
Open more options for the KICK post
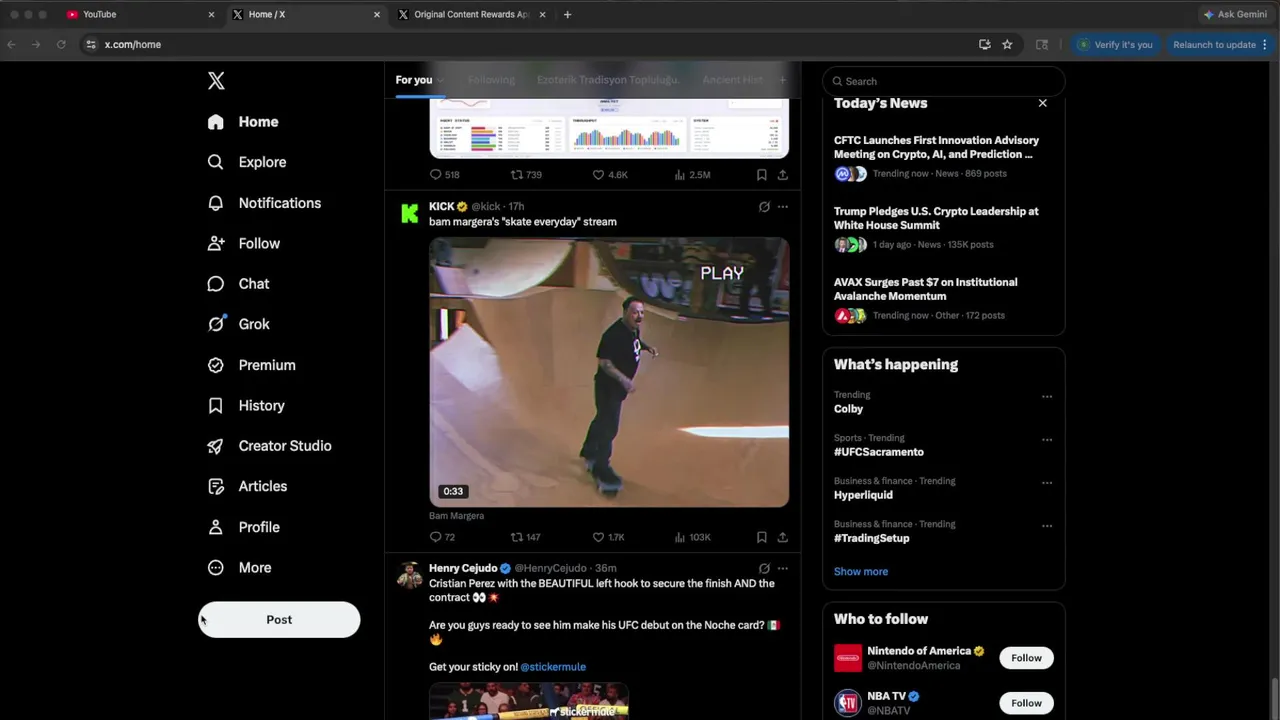782,207
